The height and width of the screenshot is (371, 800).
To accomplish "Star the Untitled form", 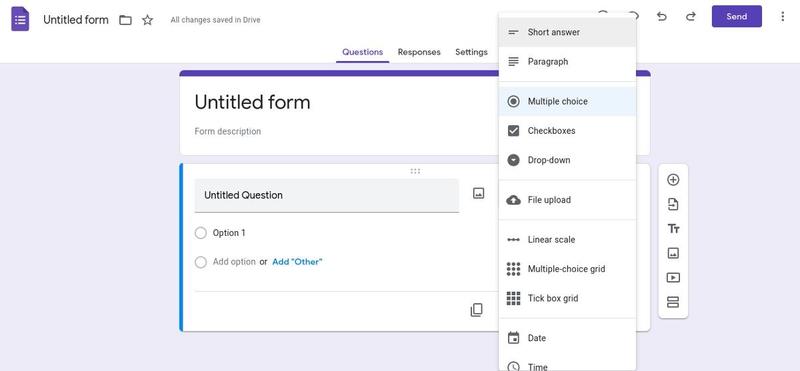I will (147, 20).
